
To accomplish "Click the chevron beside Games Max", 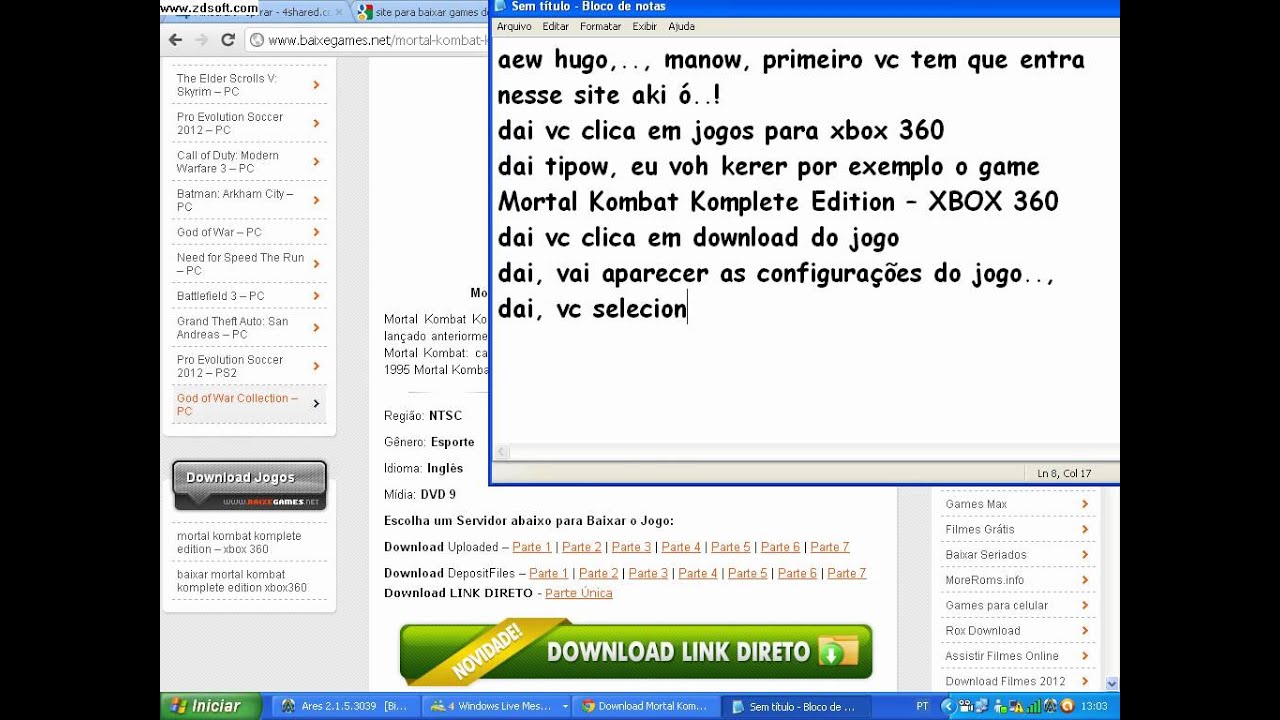I will [1085, 504].
